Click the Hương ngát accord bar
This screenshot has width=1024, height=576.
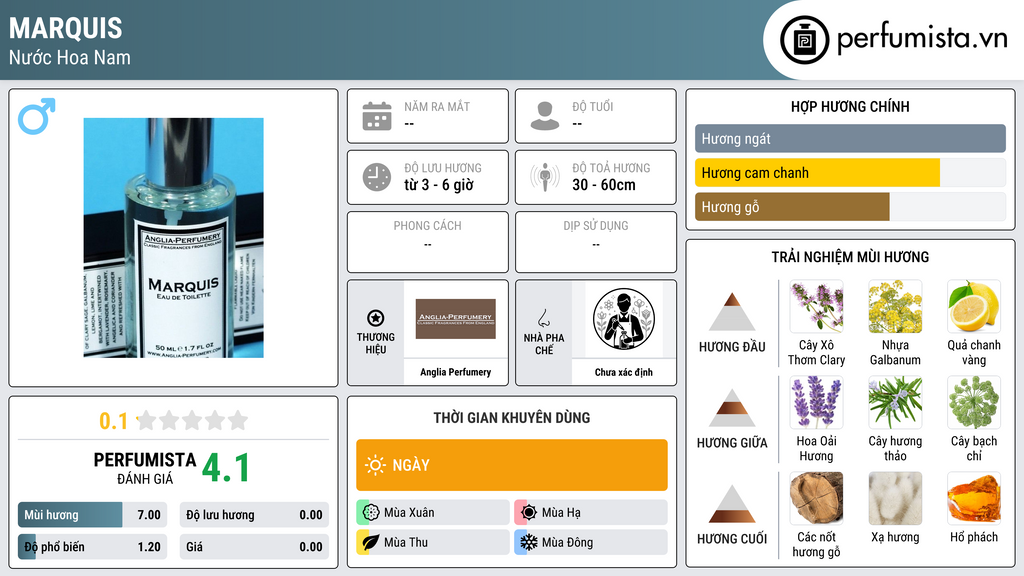[850, 138]
